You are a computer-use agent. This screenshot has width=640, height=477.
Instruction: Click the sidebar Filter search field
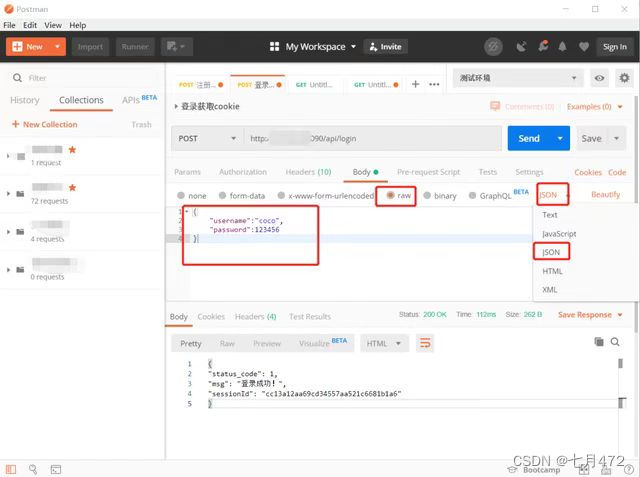click(x=84, y=78)
